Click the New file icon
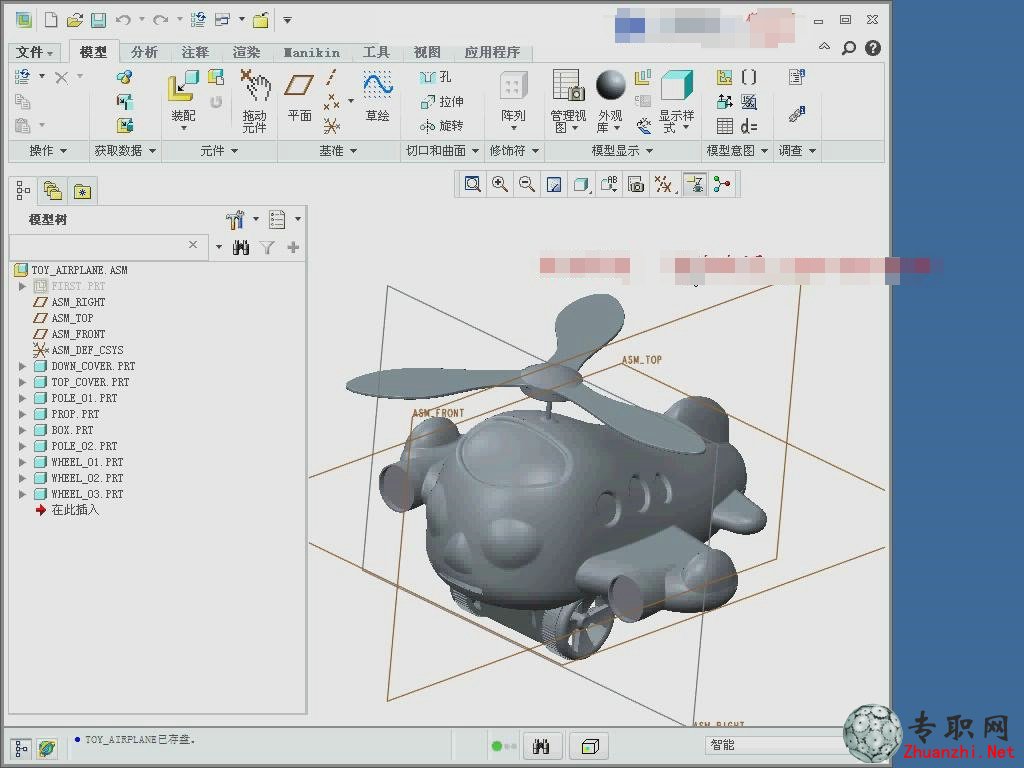 click(50, 20)
